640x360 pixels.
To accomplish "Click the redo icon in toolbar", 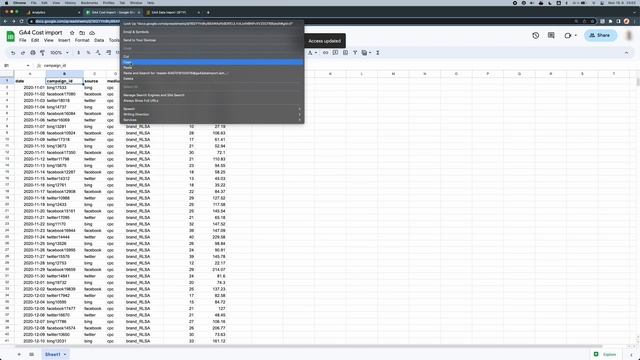I will click(23, 53).
